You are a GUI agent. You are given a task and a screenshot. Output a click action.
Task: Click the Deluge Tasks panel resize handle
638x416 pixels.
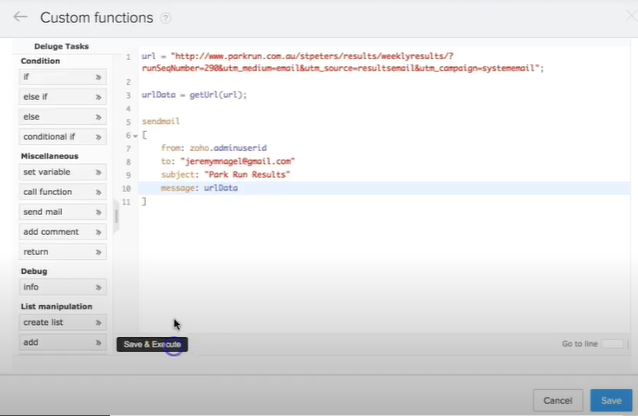pyautogui.click(x=116, y=216)
